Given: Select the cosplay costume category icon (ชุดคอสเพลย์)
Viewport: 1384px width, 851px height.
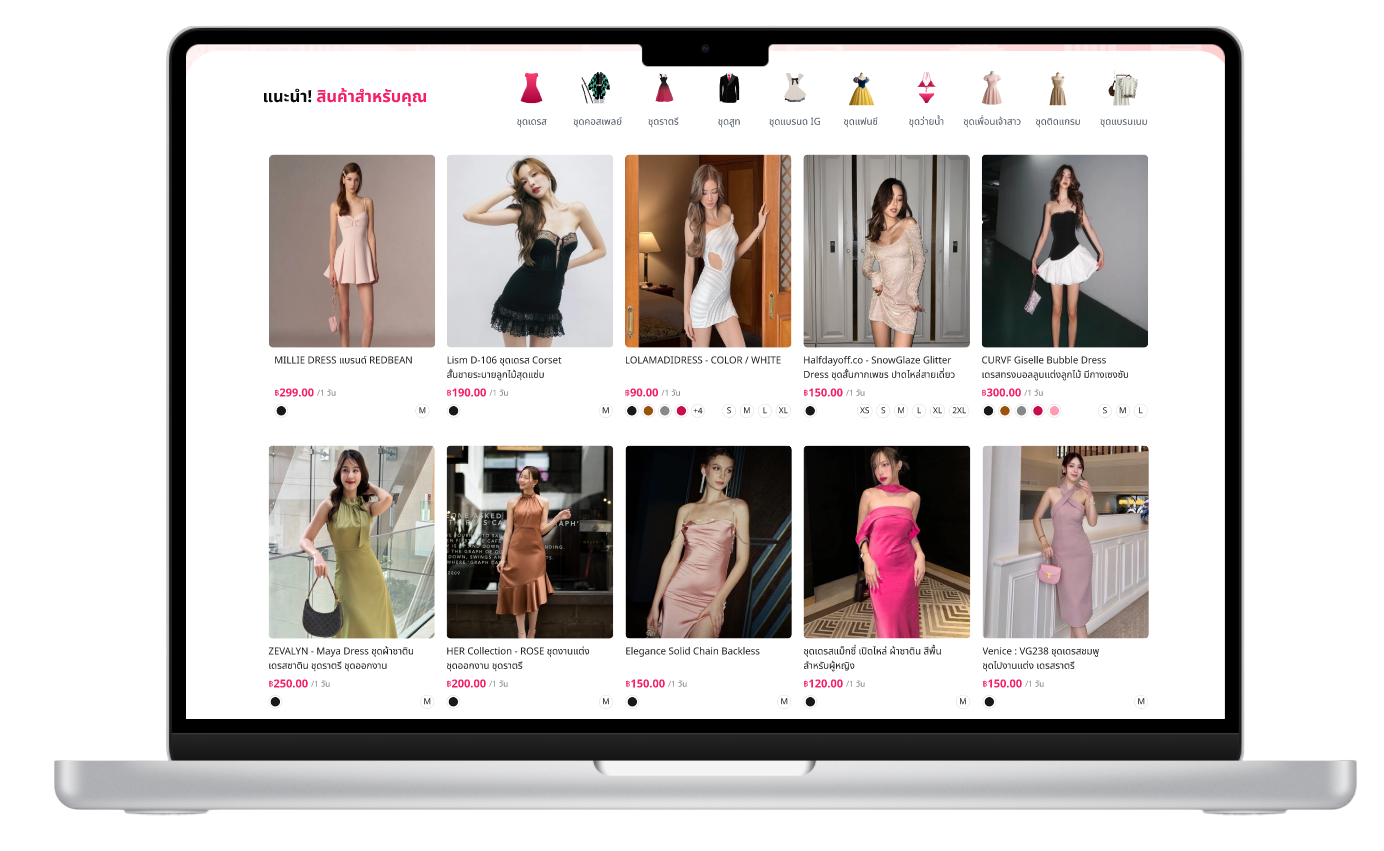Looking at the screenshot, I should coord(597,89).
